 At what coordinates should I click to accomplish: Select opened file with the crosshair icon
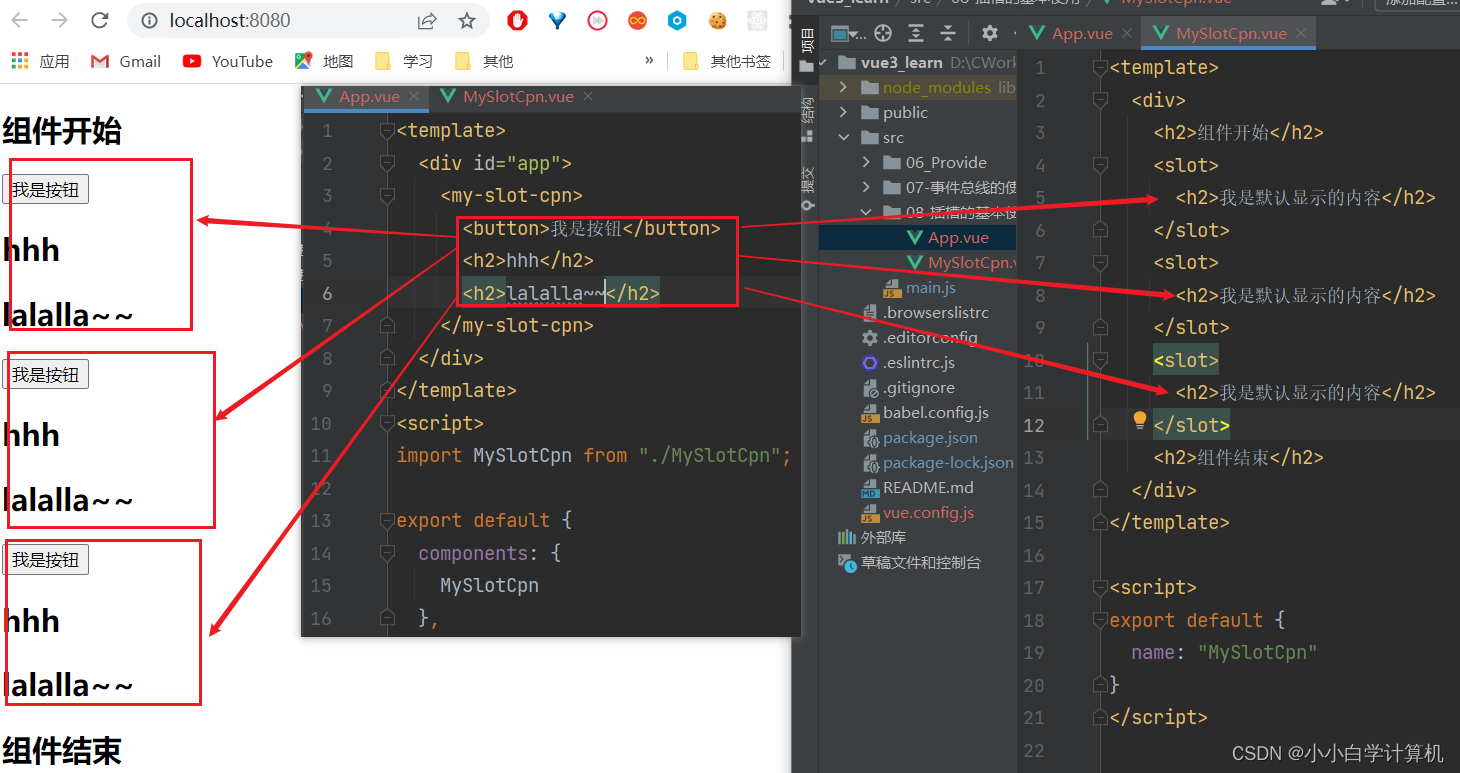(883, 33)
